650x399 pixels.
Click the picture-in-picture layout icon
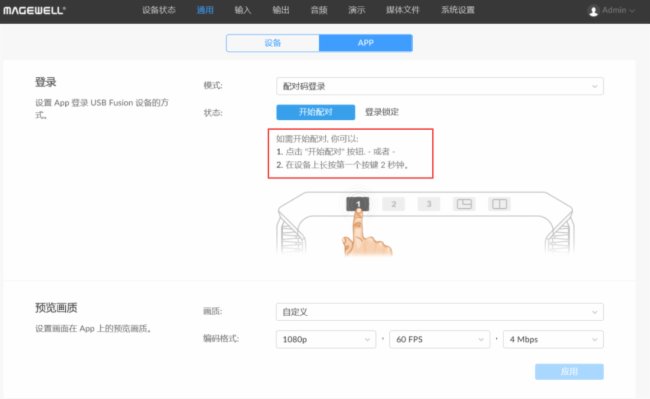tap(464, 204)
